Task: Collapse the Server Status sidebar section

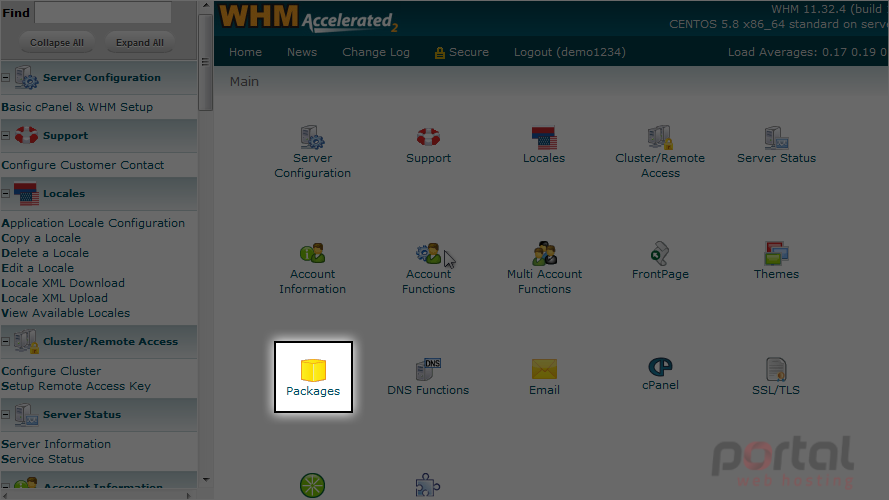Action: point(6,414)
